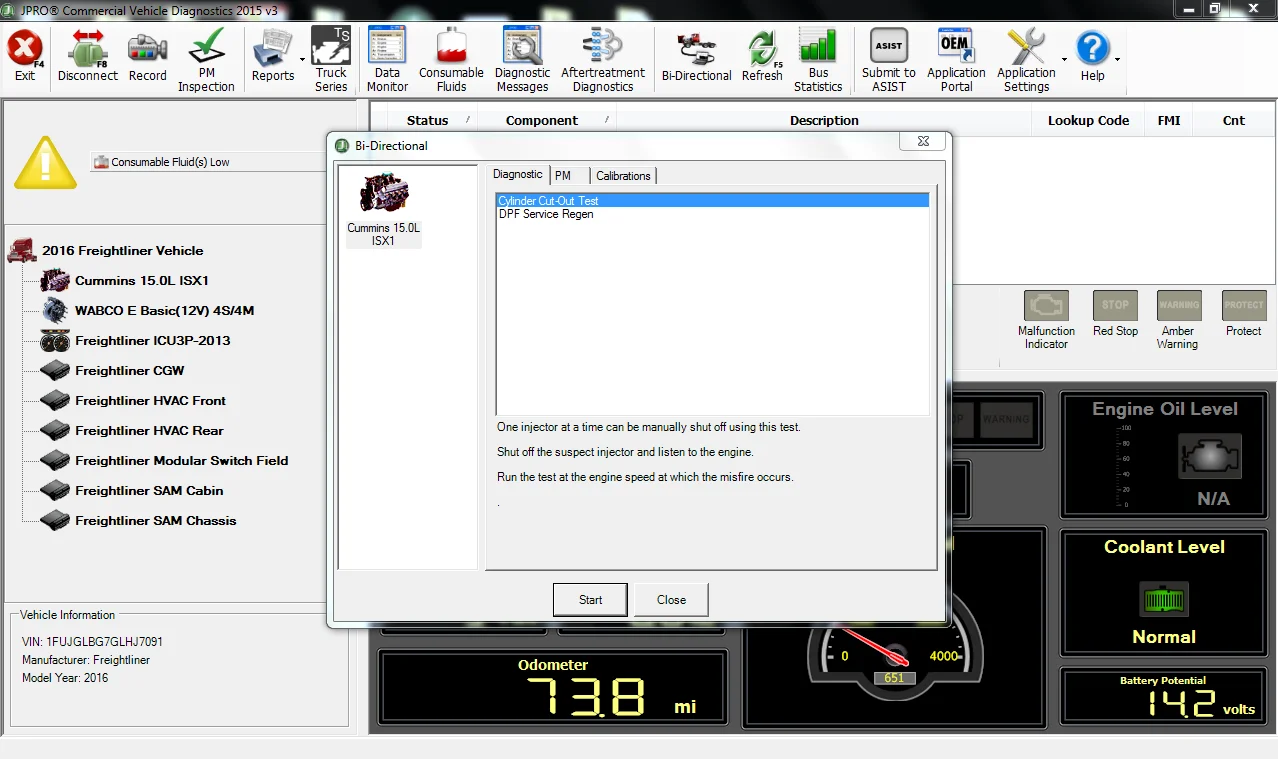Sort by the Status column header
Image resolution: width=1278 pixels, height=759 pixels.
(x=431, y=120)
